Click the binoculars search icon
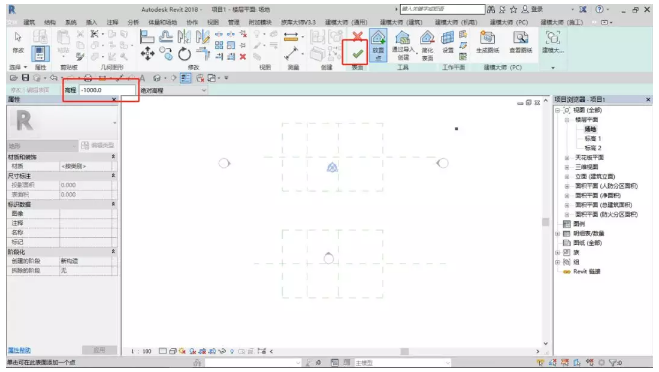Viewport: 659px width, 372px height. point(490,9)
